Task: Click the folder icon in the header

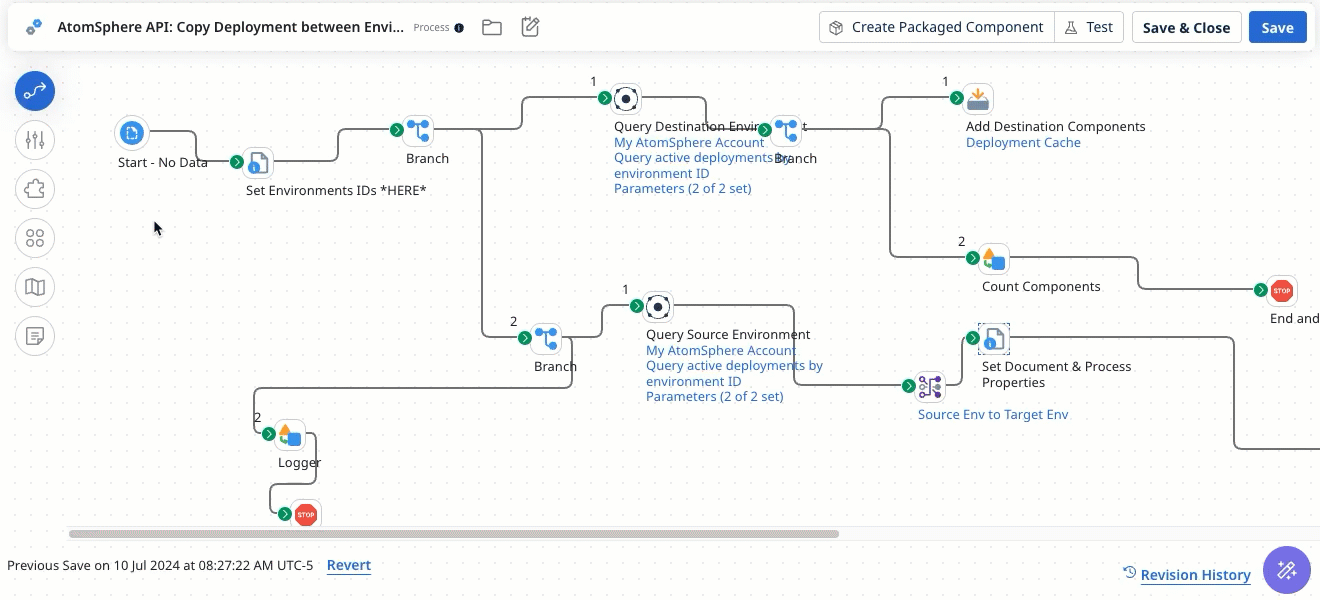Action: pyautogui.click(x=492, y=27)
